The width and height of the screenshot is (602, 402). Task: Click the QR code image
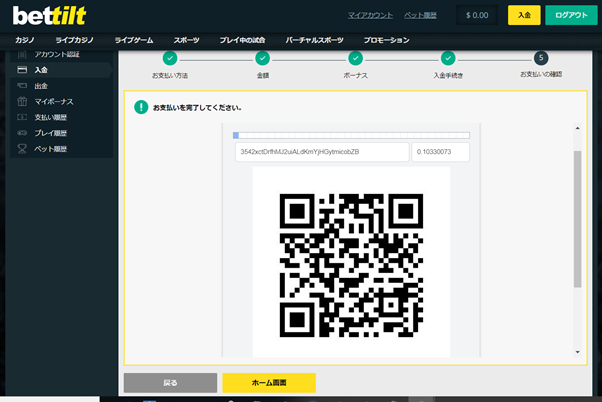(x=351, y=265)
